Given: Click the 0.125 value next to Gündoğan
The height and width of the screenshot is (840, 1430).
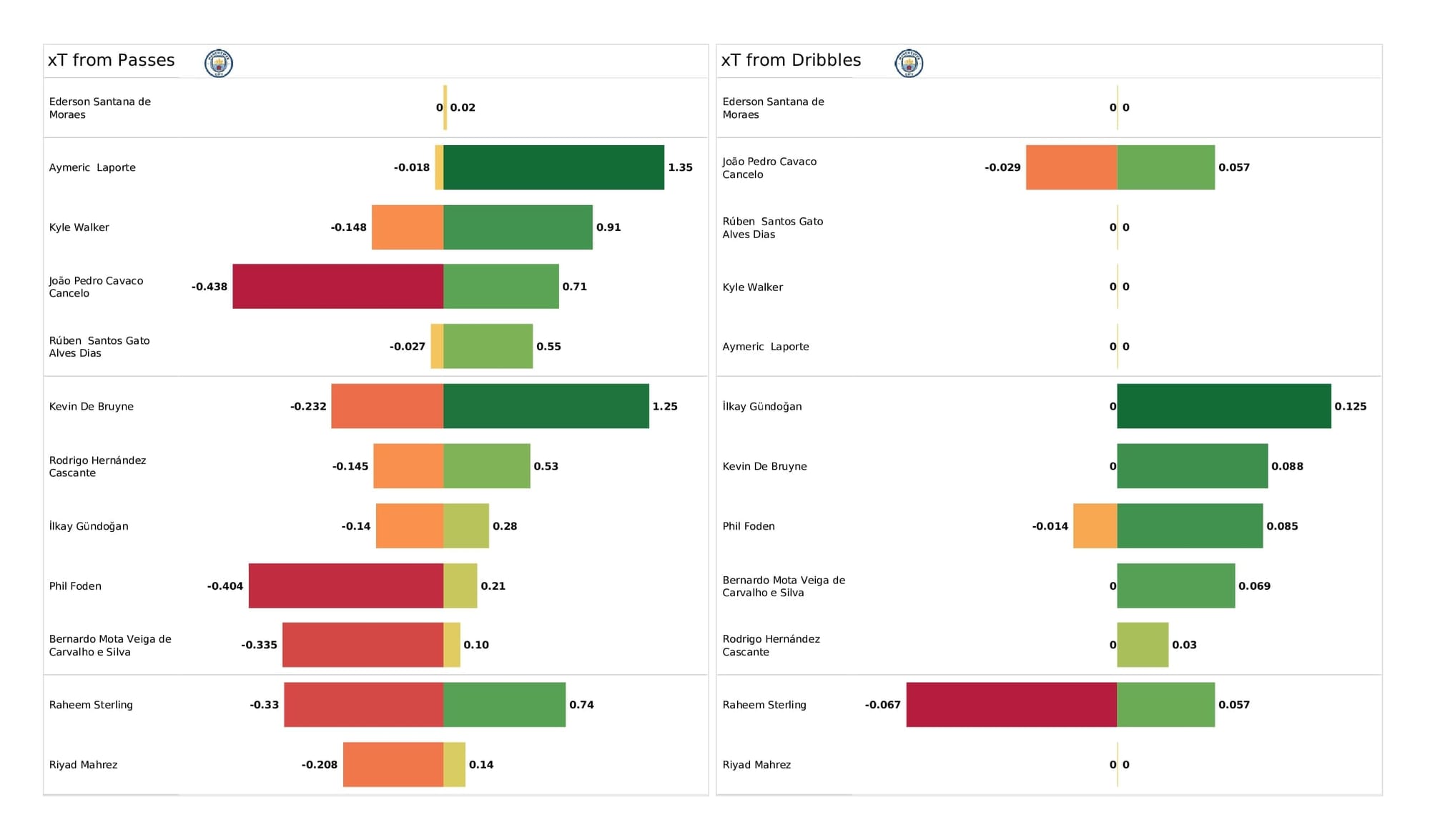Looking at the screenshot, I should [1351, 406].
